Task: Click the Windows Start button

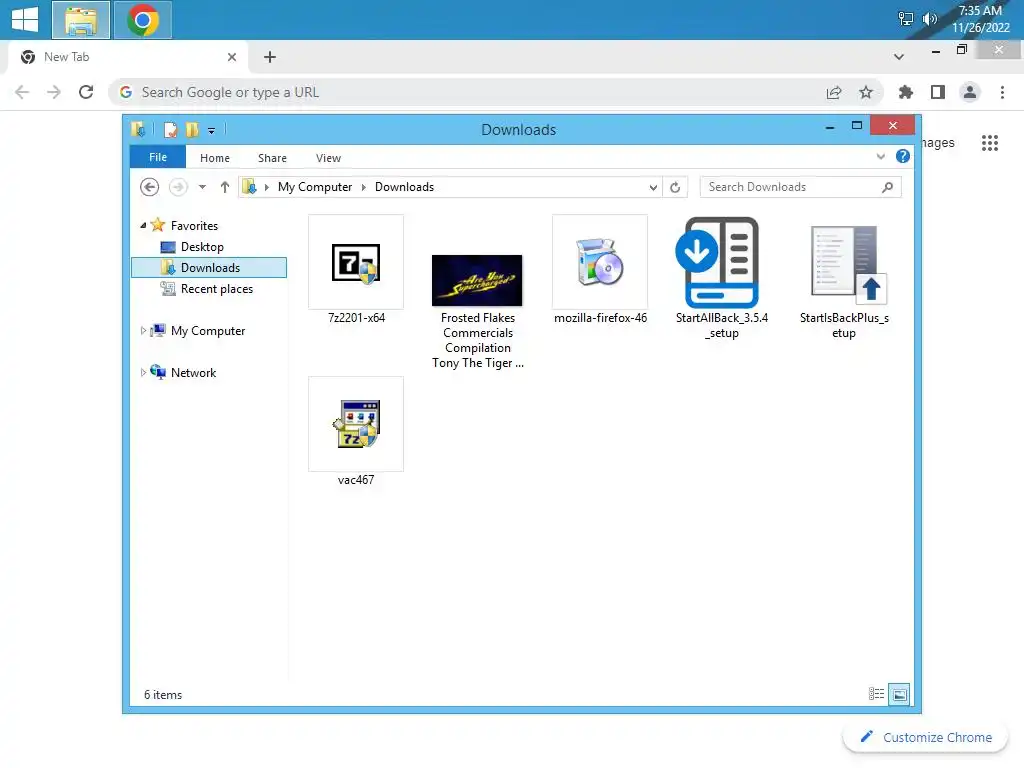Action: 25,20
